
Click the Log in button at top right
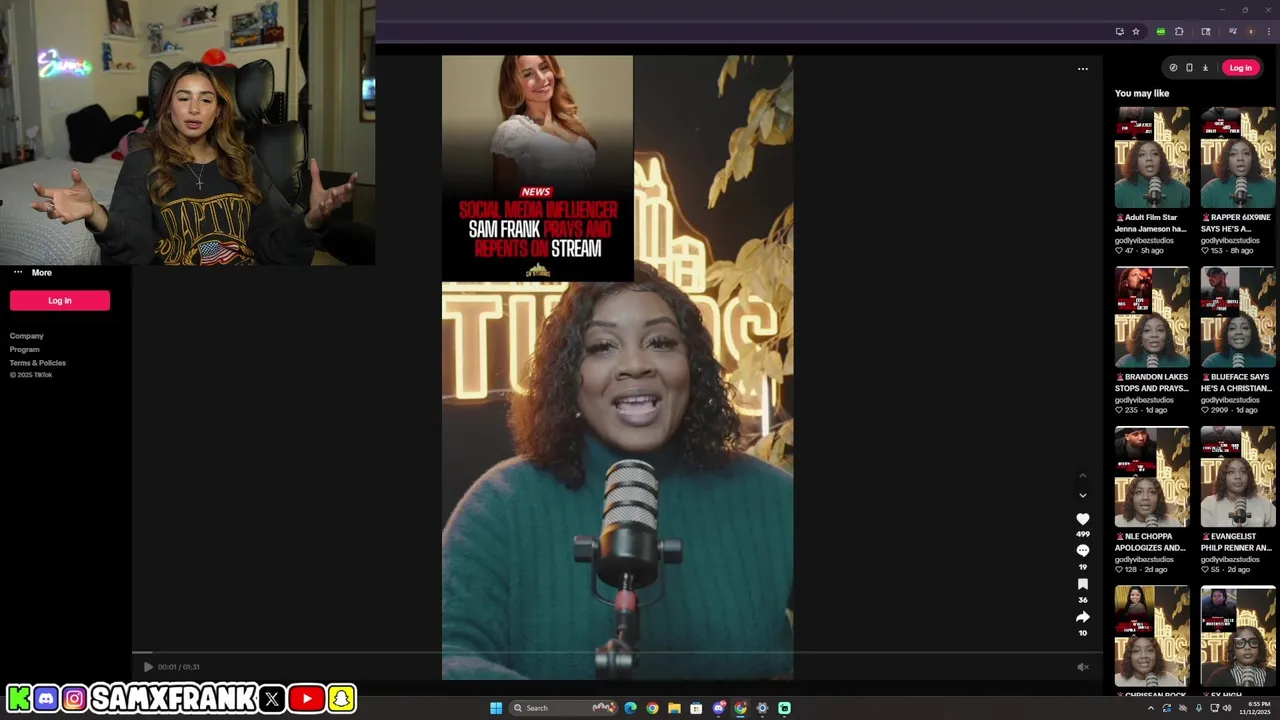tap(1240, 68)
